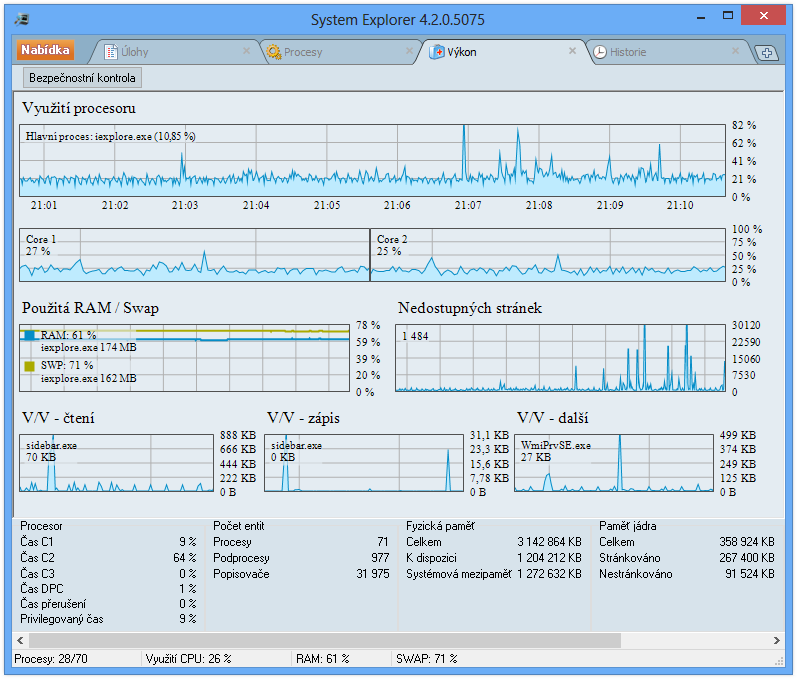Click the System Explorer title bar icon
797x679 pixels.
[x=22, y=20]
